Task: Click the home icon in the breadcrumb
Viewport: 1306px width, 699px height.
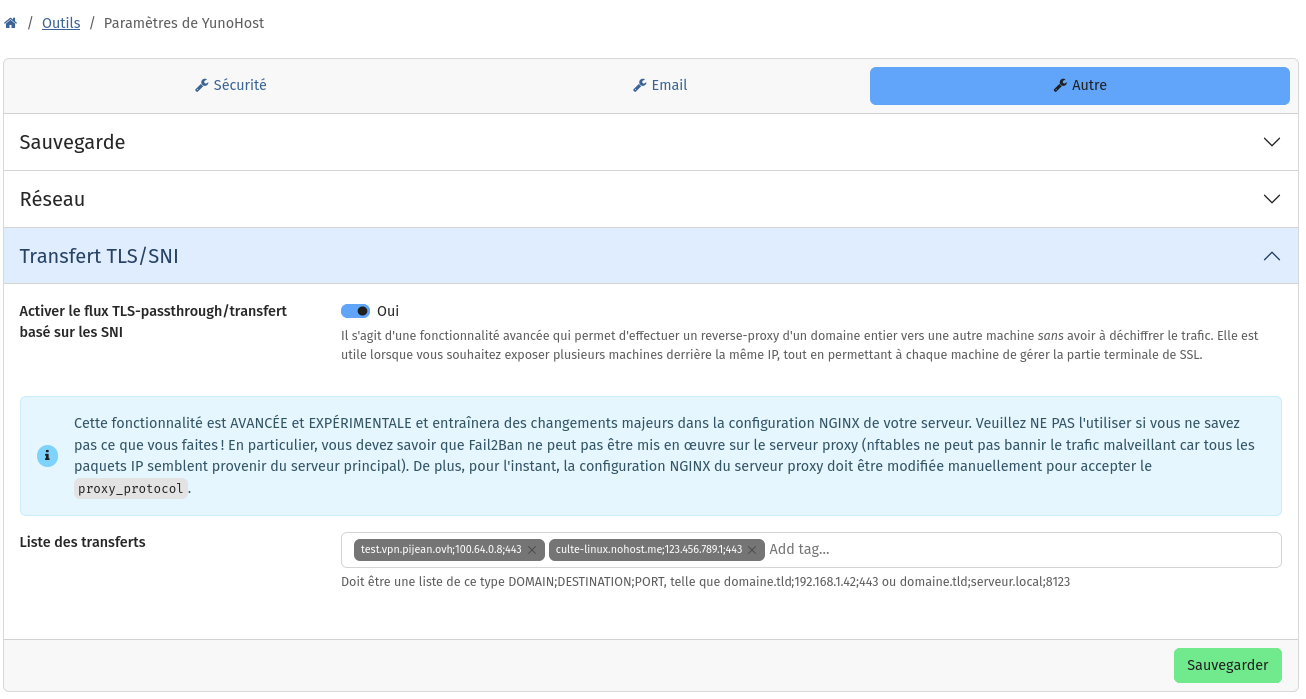Action: pos(11,23)
